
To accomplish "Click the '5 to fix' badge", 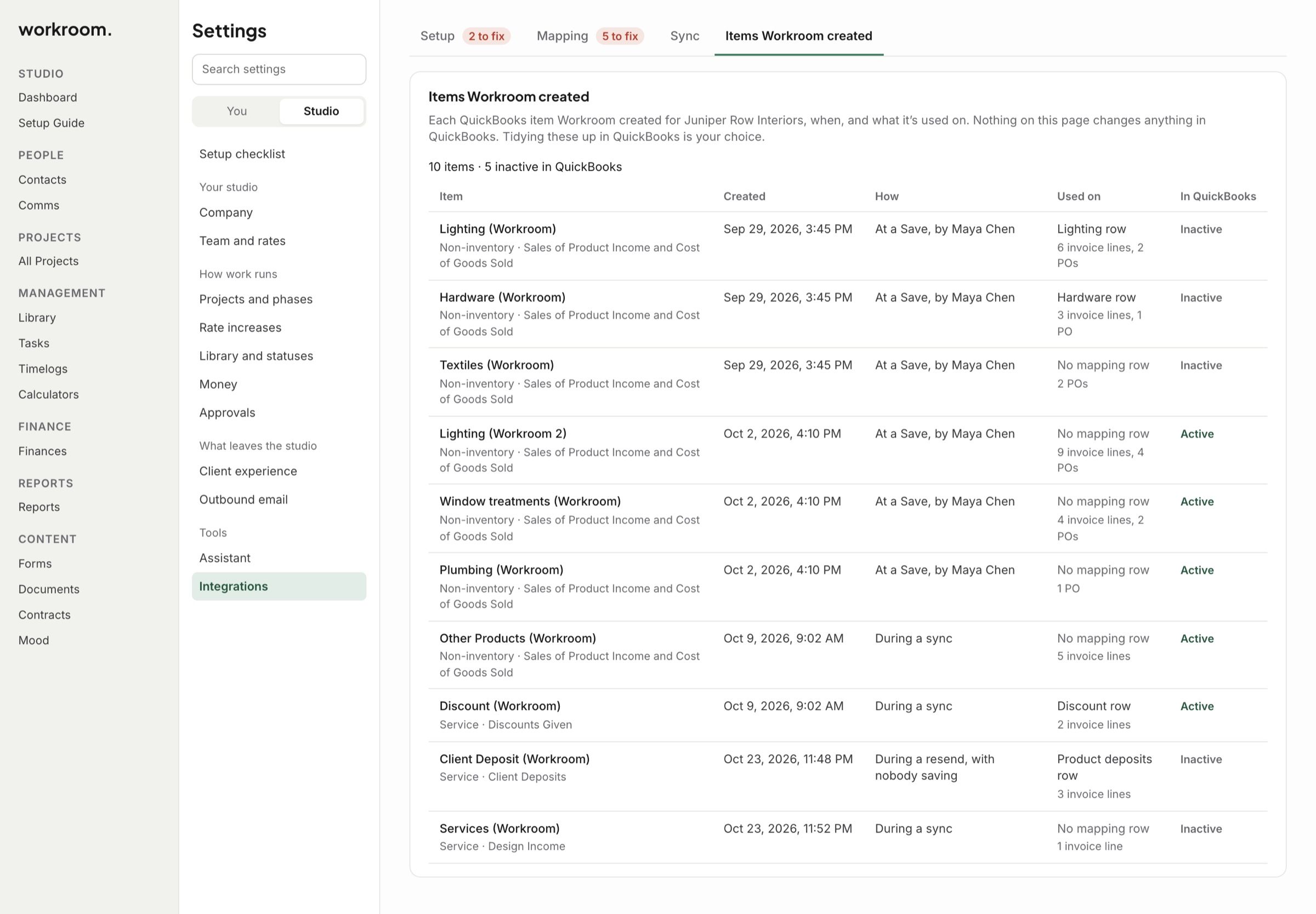I will pyautogui.click(x=620, y=36).
